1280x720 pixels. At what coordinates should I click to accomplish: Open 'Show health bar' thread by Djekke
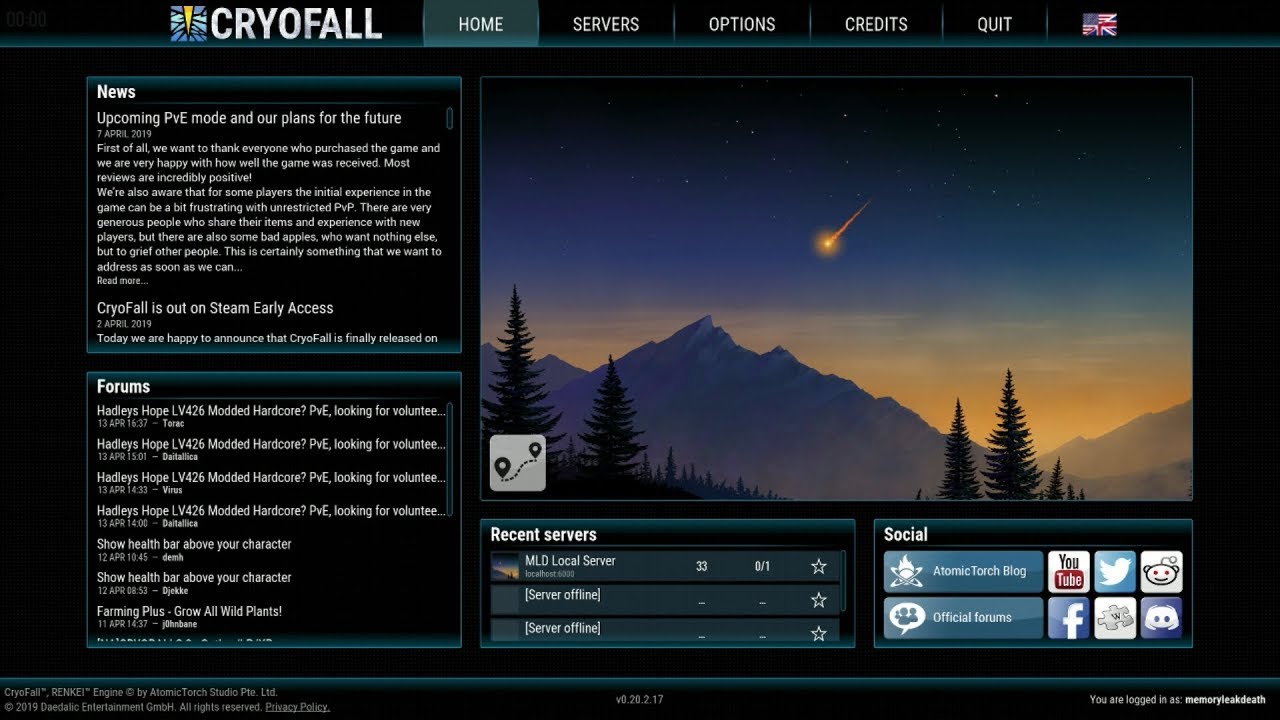pyautogui.click(x=194, y=582)
